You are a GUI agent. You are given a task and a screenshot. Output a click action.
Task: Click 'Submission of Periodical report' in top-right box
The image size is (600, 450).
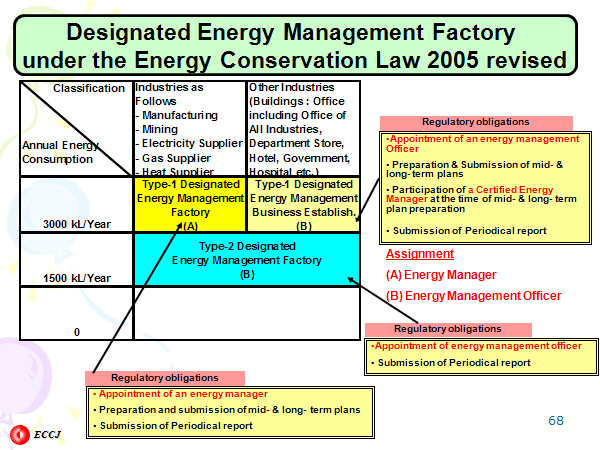pyautogui.click(x=466, y=231)
